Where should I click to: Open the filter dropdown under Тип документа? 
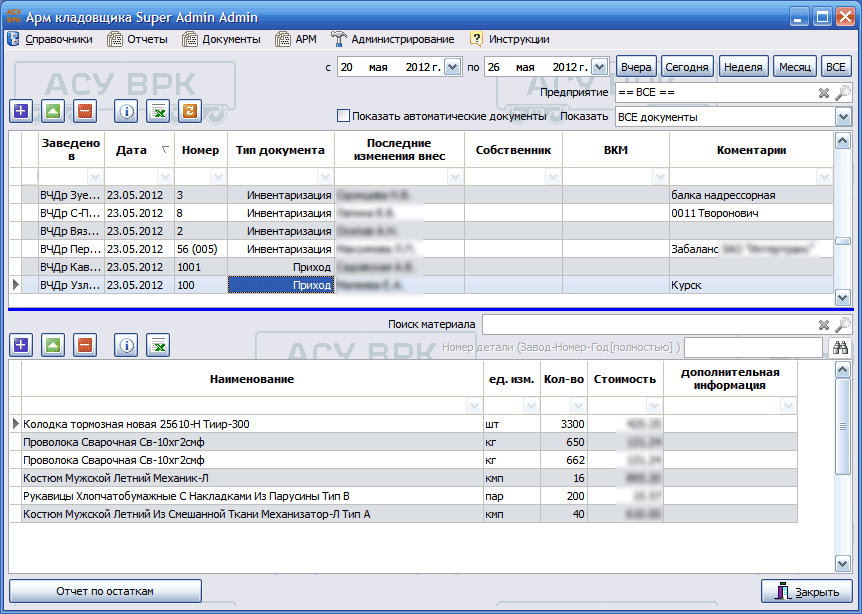pyautogui.click(x=325, y=177)
